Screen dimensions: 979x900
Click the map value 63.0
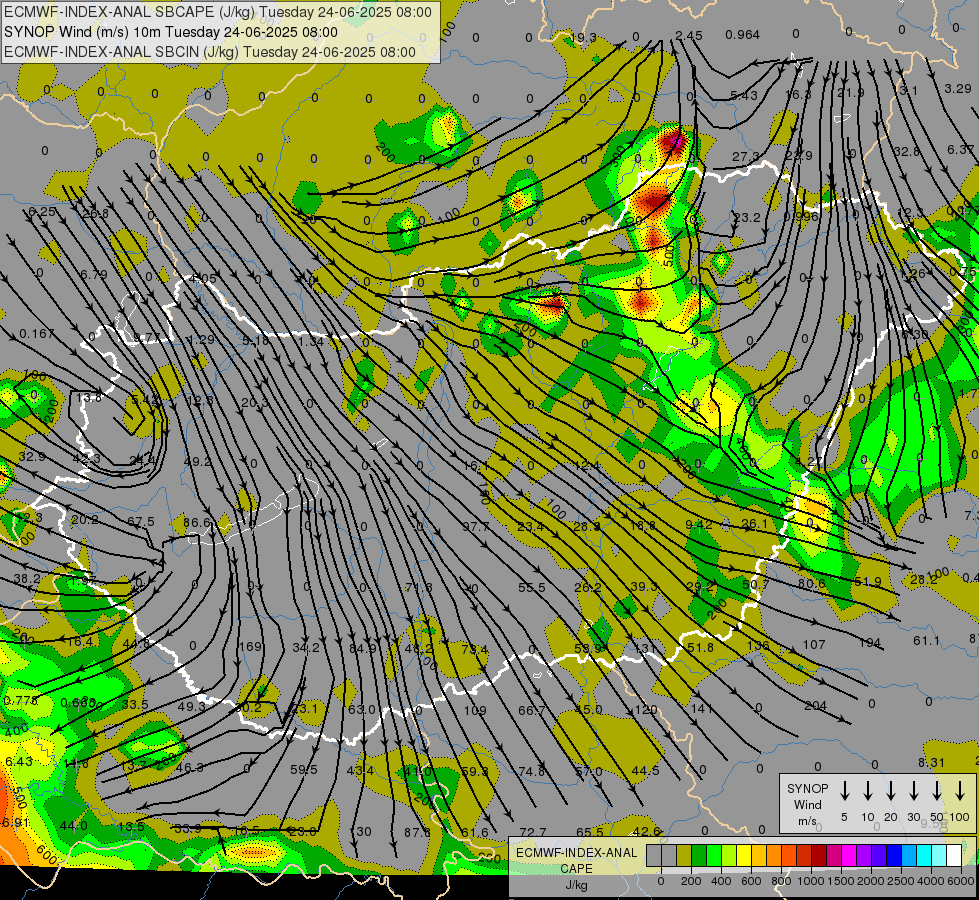[362, 710]
